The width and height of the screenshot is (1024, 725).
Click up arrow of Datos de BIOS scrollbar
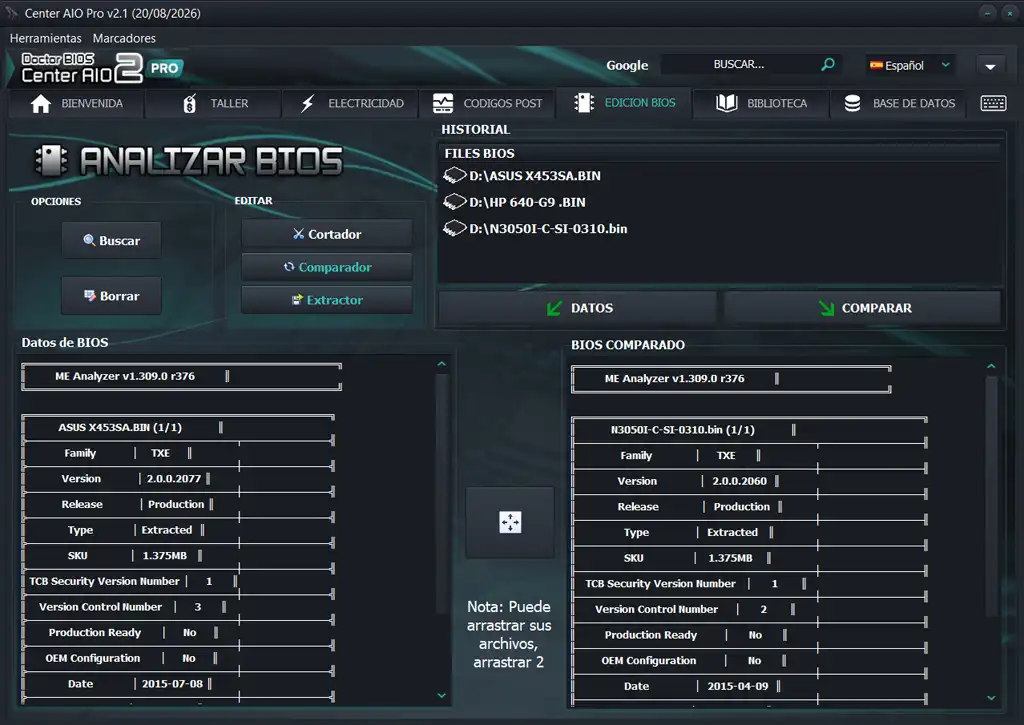(x=441, y=364)
